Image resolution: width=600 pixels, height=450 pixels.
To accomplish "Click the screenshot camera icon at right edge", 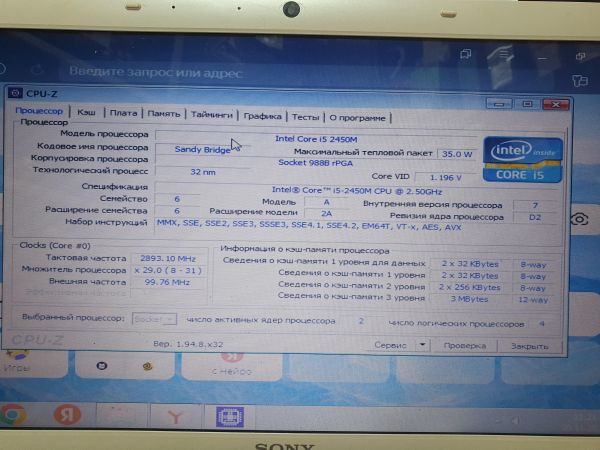I will (579, 219).
